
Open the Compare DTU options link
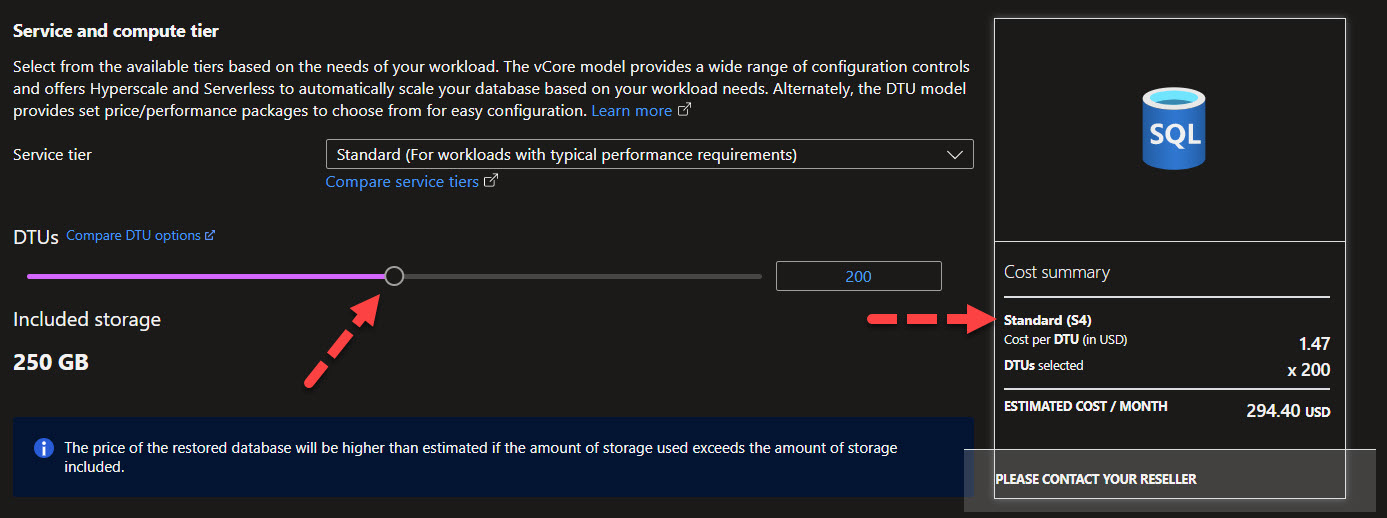[134, 236]
